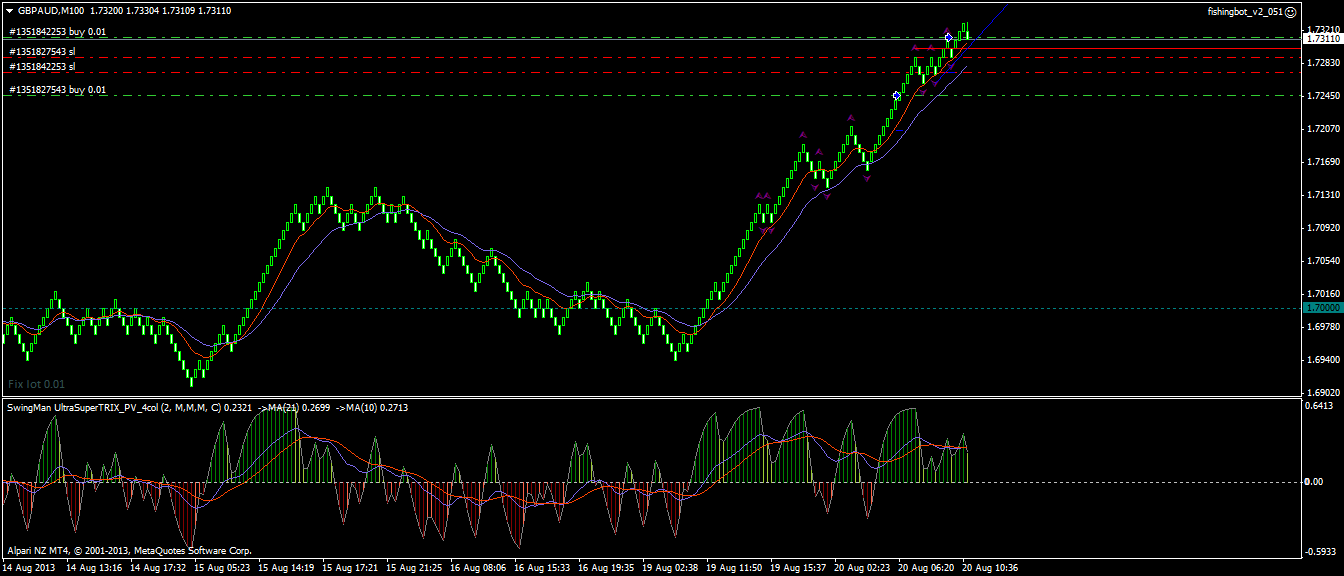The height and width of the screenshot is (576, 1344).
Task: Click the GBPAUD,M100 chart symbol title
Action: [51, 10]
